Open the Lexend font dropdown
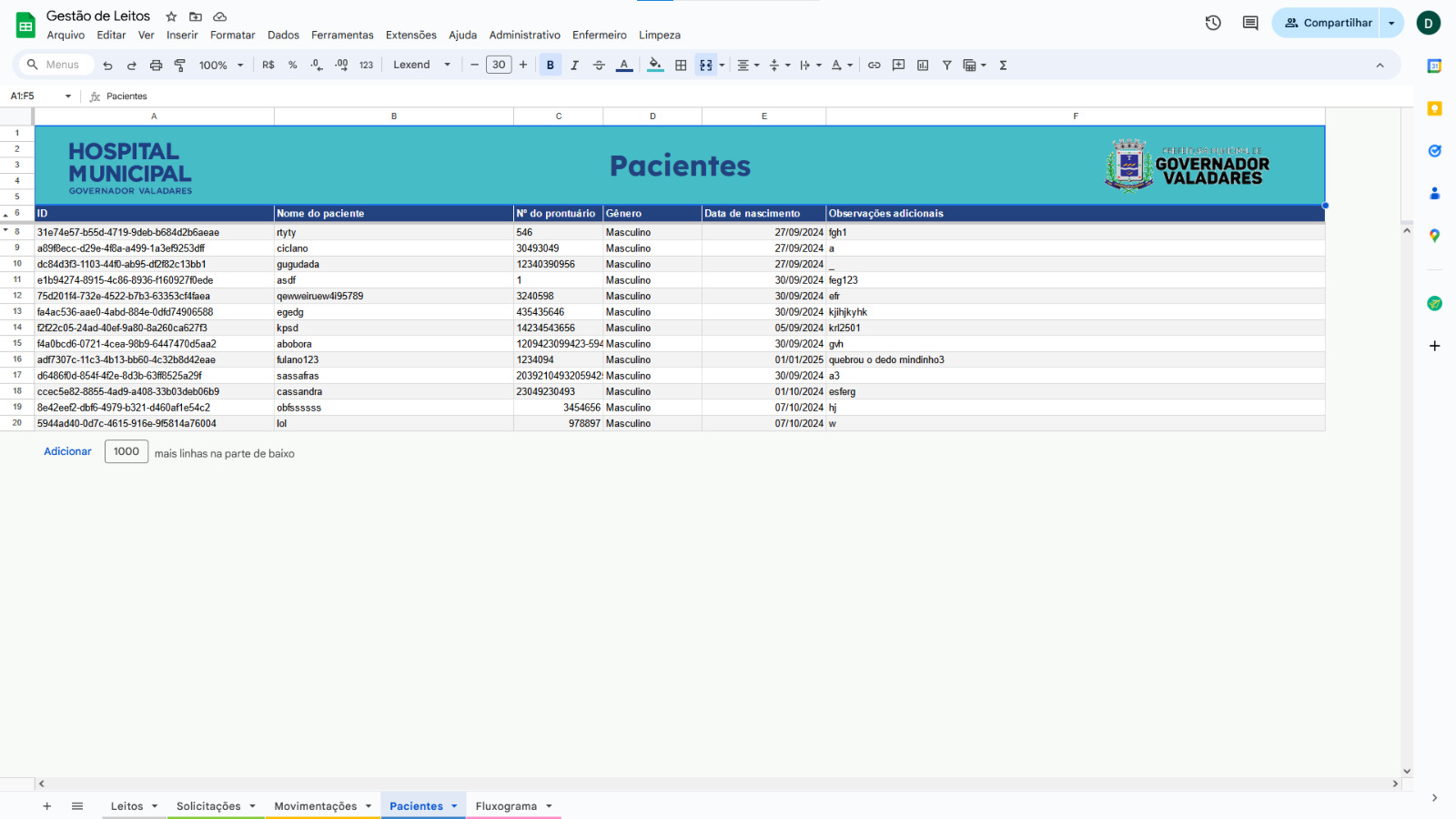Image resolution: width=1456 pixels, height=819 pixels. [421, 66]
